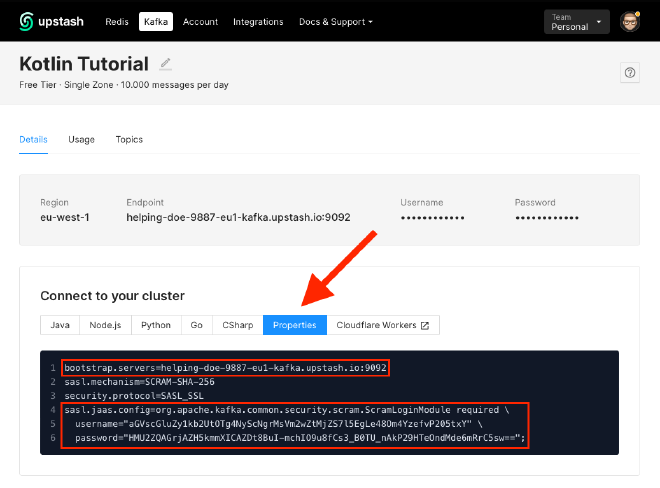This screenshot has width=660, height=488.
Task: Show Node.js connection snippet
Action: point(105,325)
